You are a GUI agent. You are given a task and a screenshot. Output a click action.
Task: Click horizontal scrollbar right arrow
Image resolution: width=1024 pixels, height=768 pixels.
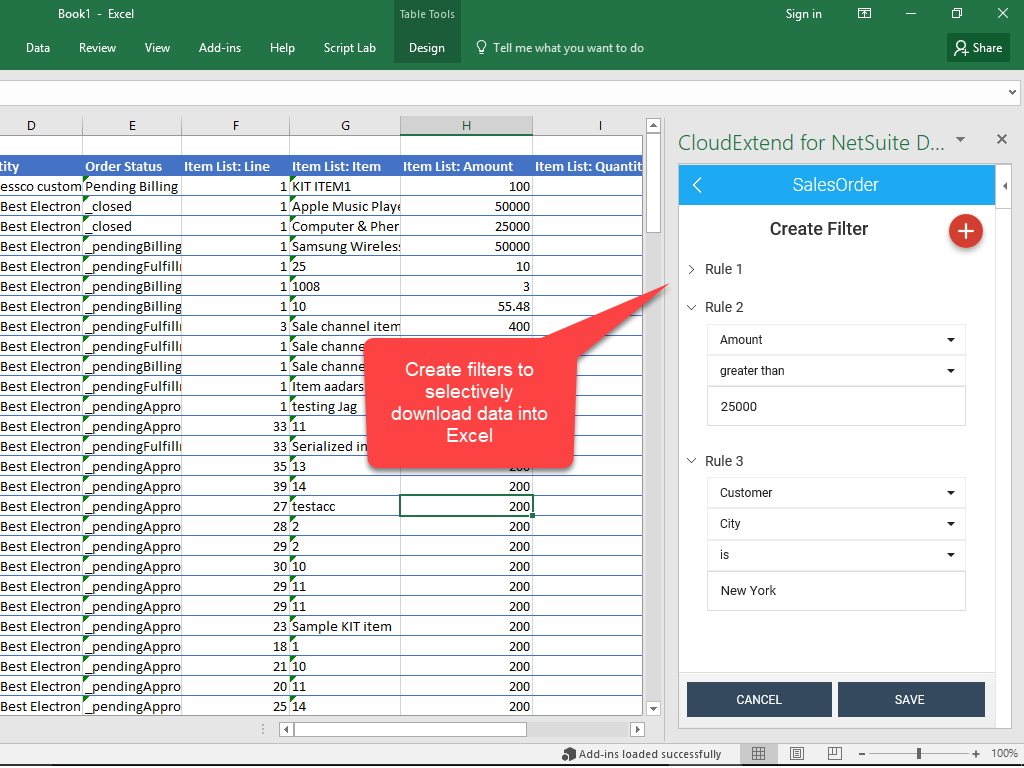[x=637, y=729]
